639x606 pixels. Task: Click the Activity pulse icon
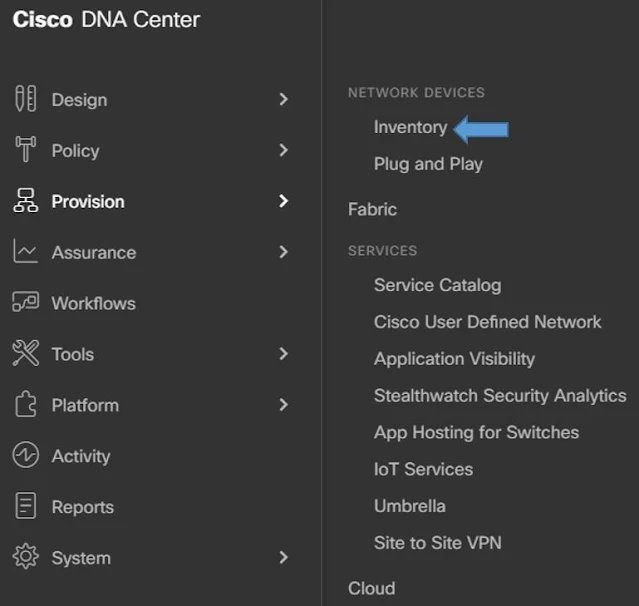pos(25,456)
